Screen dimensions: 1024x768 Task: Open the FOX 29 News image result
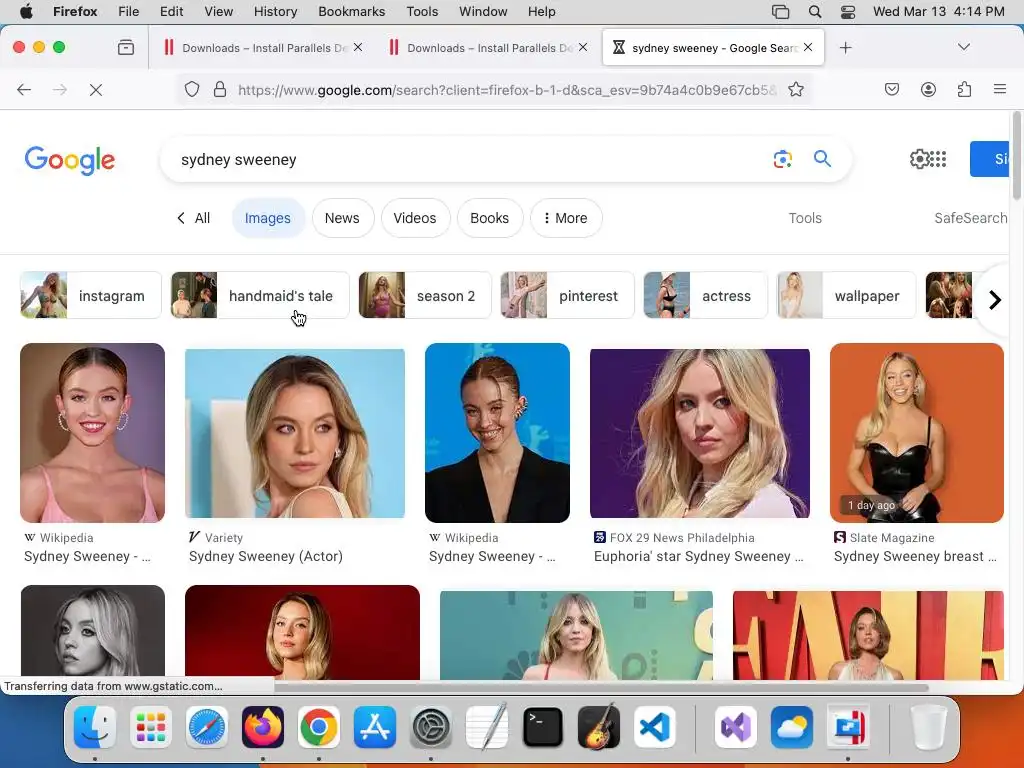(x=699, y=434)
